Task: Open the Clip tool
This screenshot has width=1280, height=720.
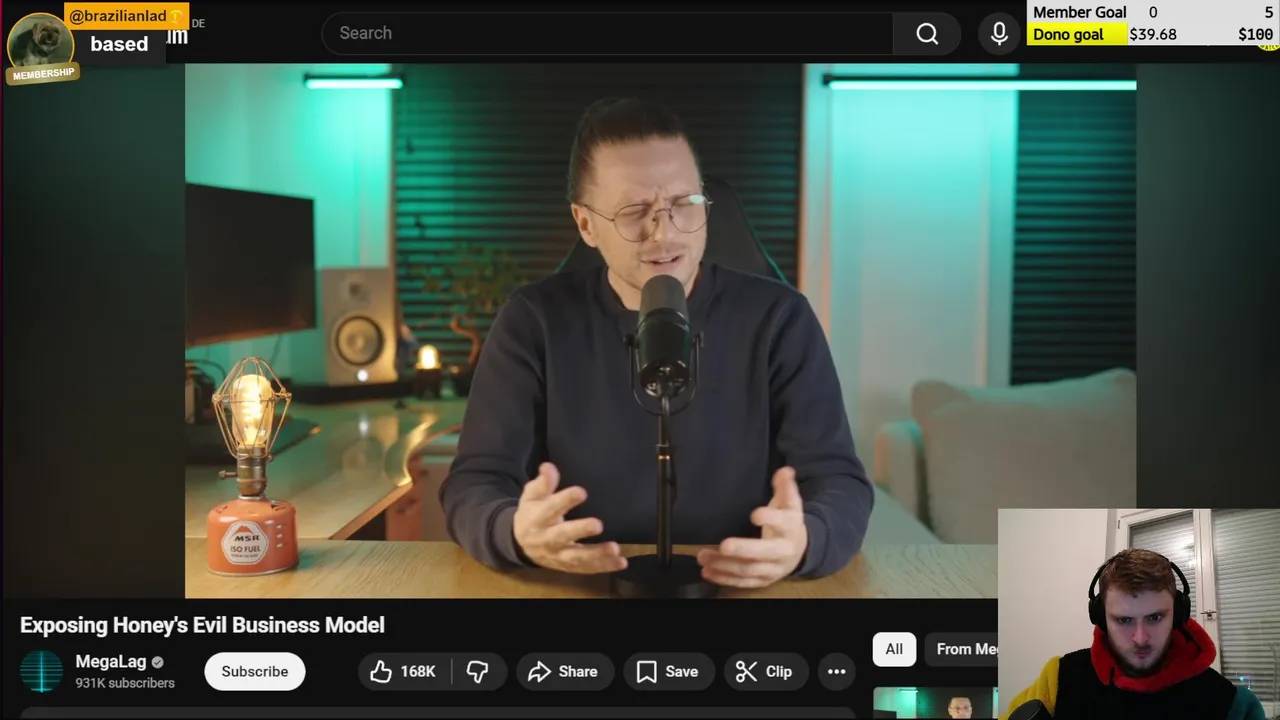Action: [x=764, y=672]
